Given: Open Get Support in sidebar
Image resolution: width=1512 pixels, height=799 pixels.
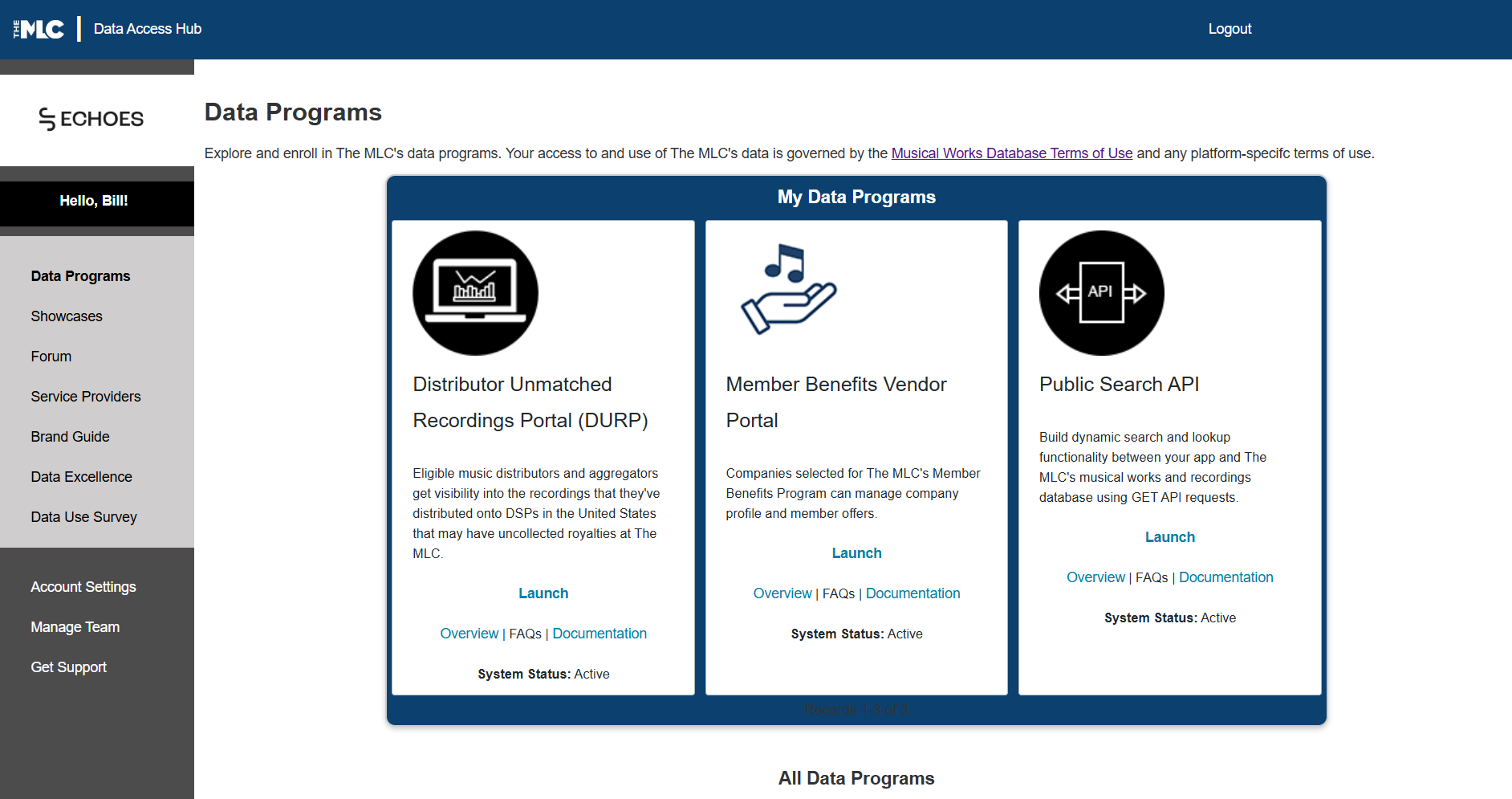Looking at the screenshot, I should point(68,667).
